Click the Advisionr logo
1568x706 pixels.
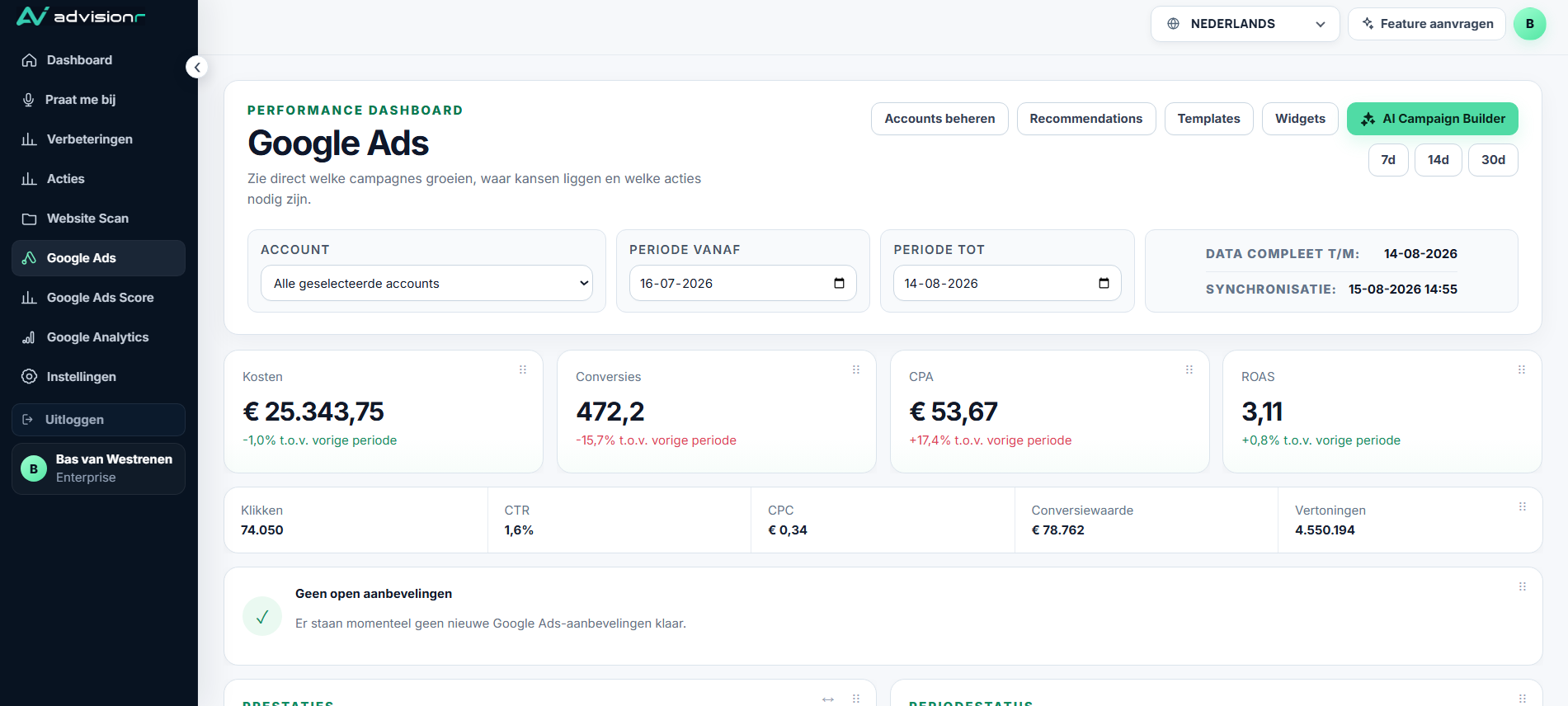(81, 16)
